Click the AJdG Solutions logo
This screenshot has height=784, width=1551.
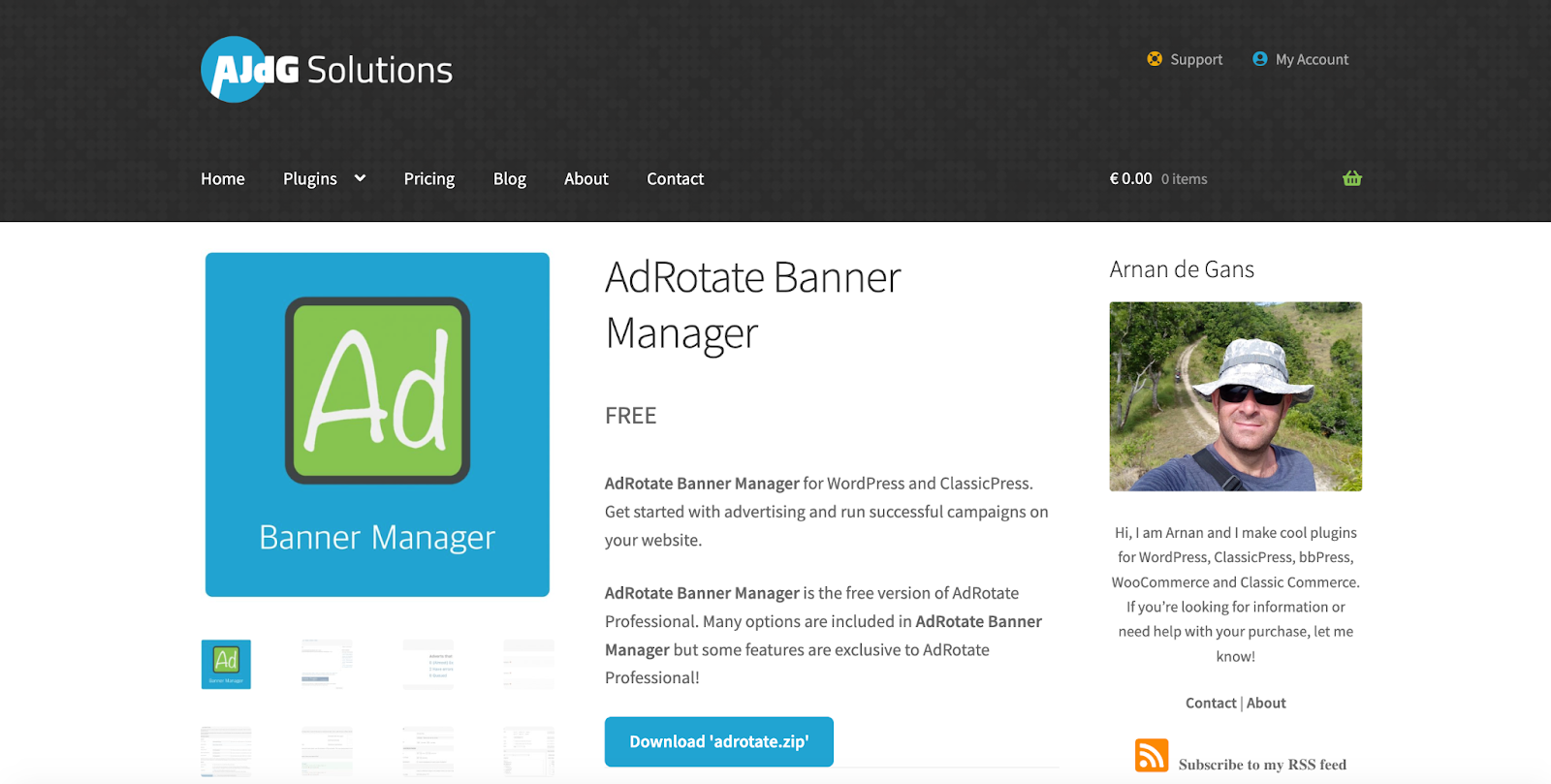tap(327, 69)
